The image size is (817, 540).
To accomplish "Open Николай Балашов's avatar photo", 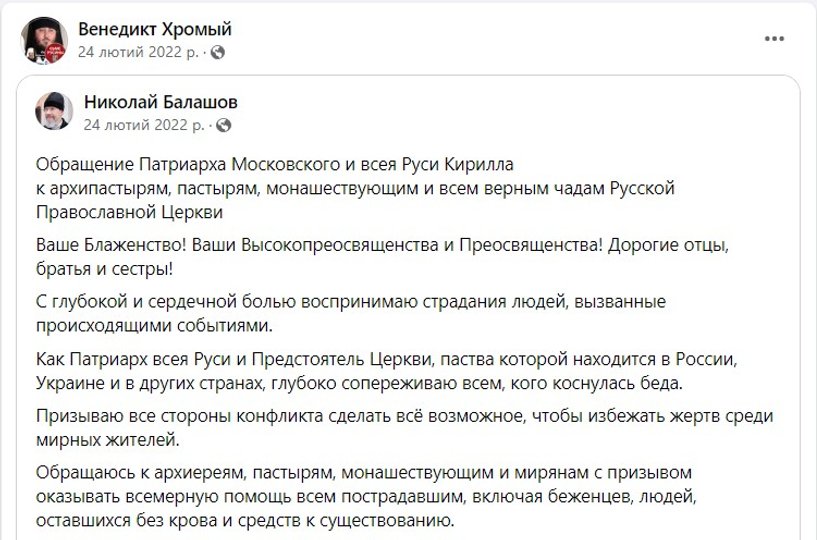I will point(53,113).
